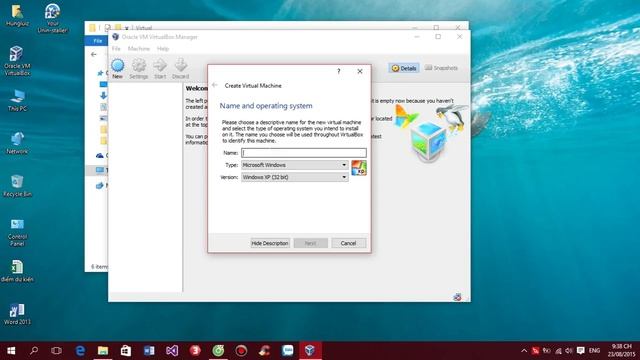Open Task View from the taskbar
The width and height of the screenshot is (640, 360).
[x=57, y=351]
